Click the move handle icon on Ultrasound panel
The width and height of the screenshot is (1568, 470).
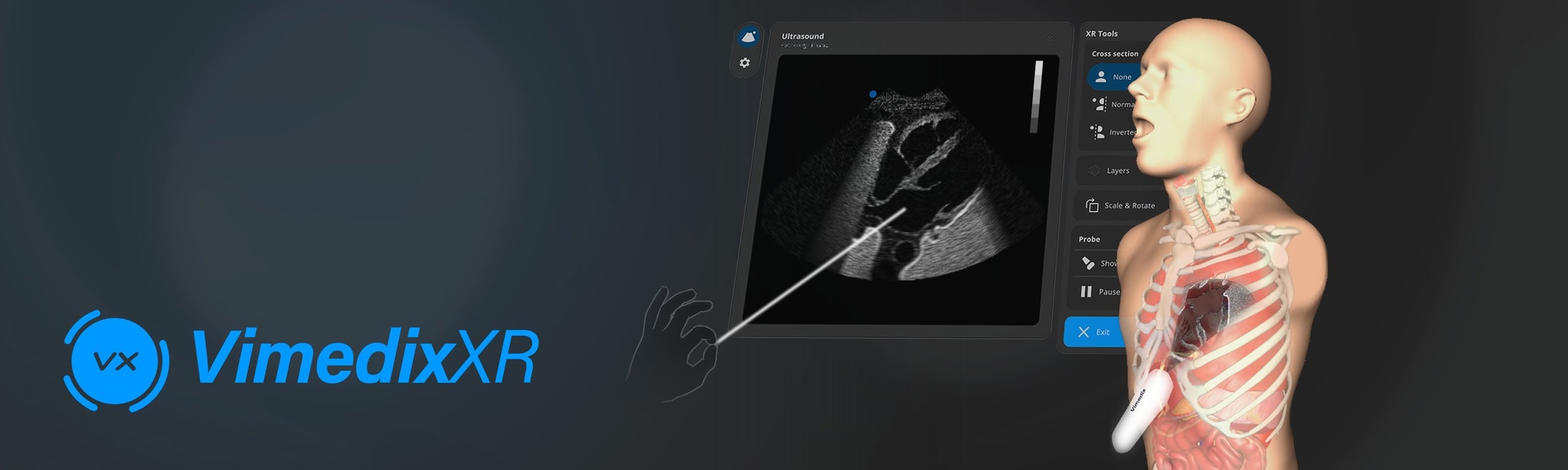[1049, 40]
